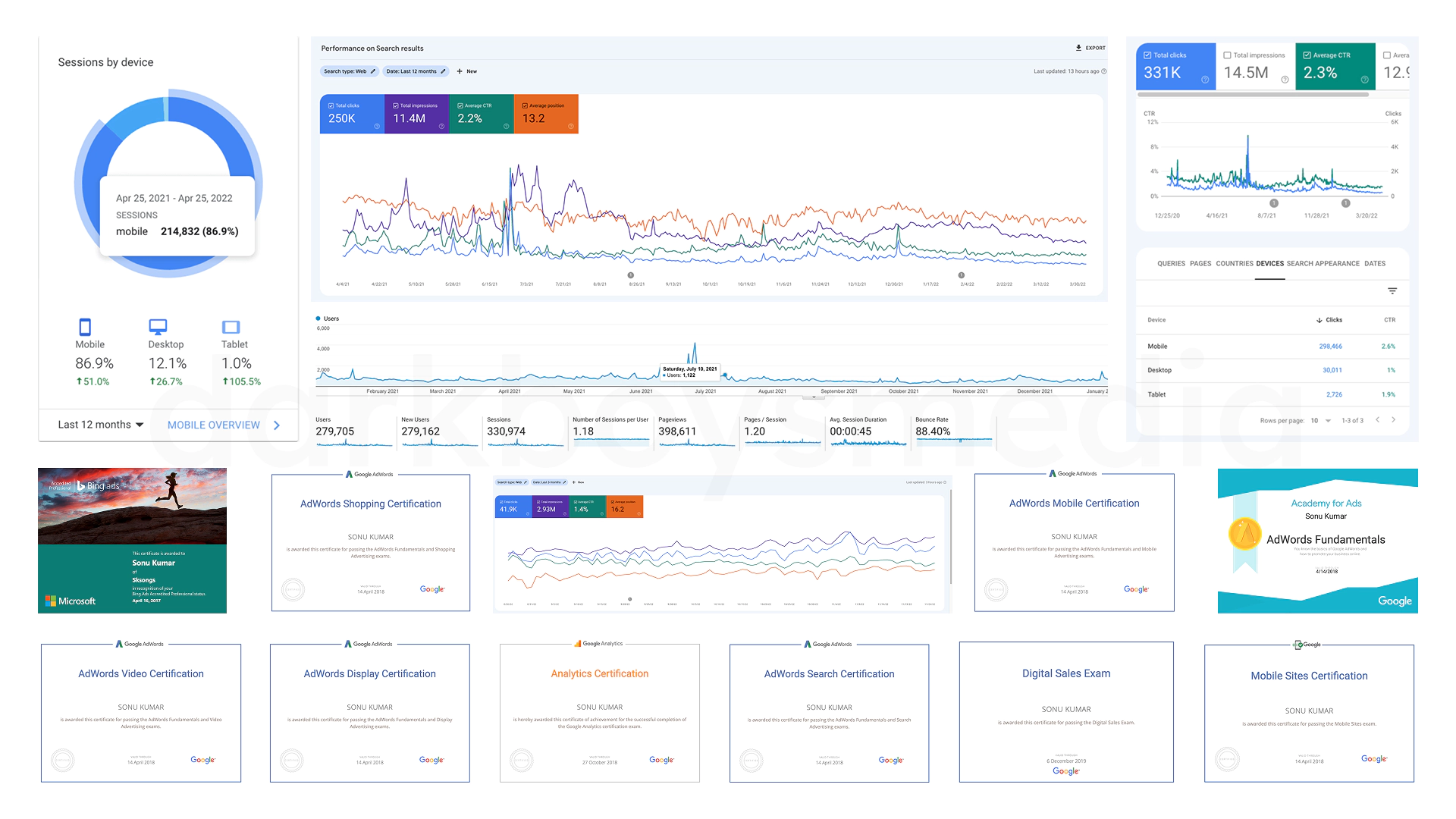This screenshot has width=1456, height=819.
Task: Open the Analytics Certification thumbnail
Action: pyautogui.click(x=600, y=711)
